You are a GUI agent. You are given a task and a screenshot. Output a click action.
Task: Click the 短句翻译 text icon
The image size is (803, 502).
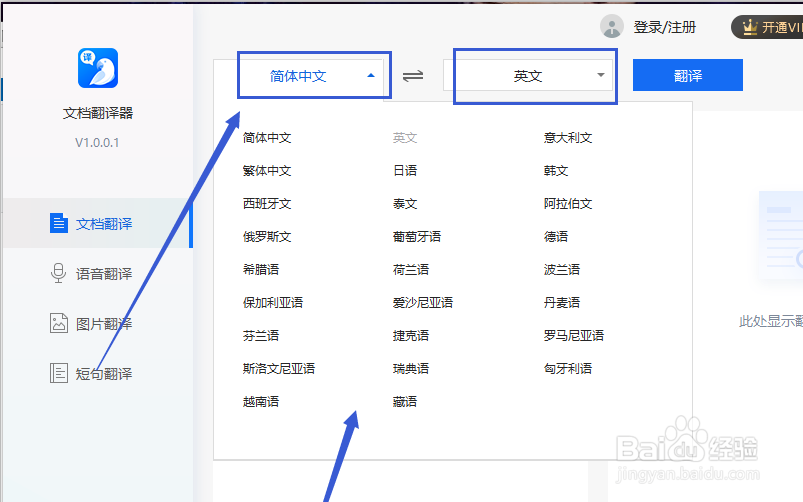pyautogui.click(x=59, y=373)
